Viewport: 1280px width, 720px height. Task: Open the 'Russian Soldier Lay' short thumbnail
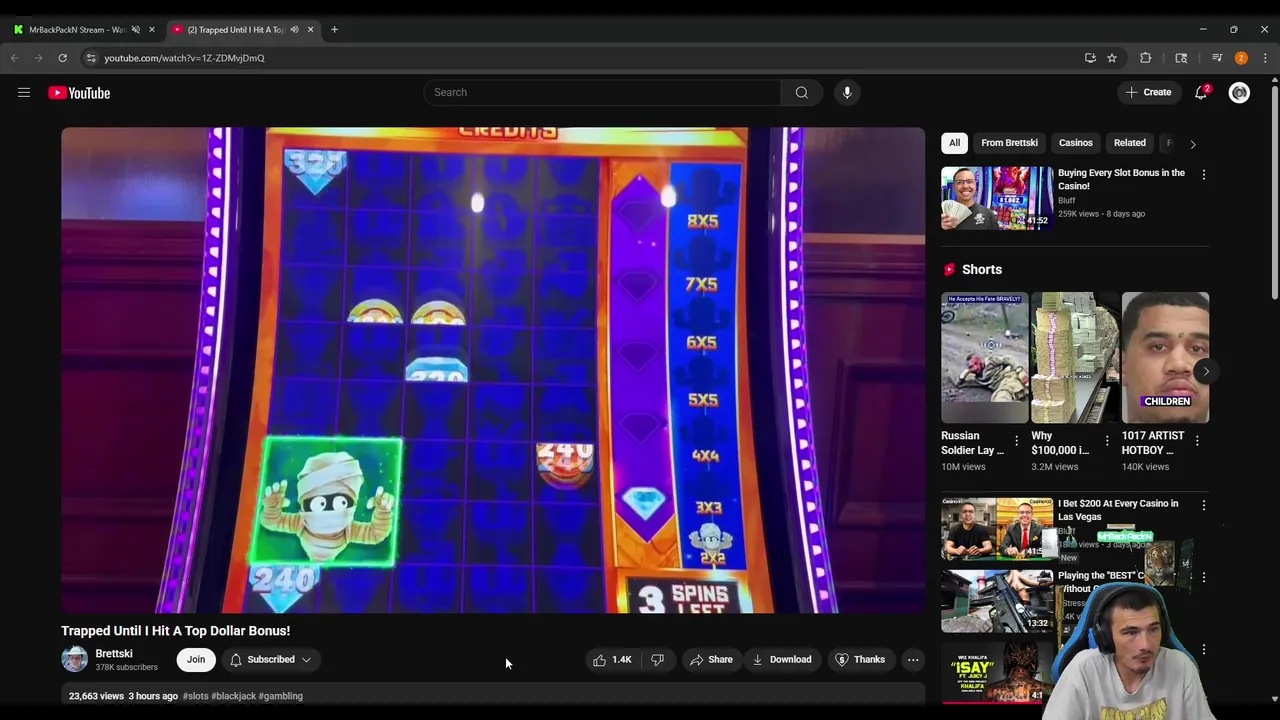click(x=985, y=357)
